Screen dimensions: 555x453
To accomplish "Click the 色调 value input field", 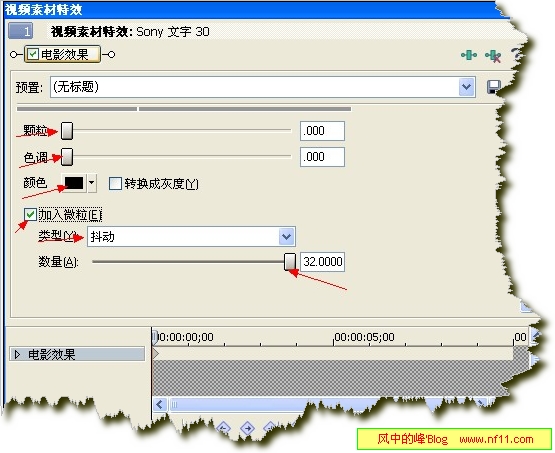I will coord(322,157).
